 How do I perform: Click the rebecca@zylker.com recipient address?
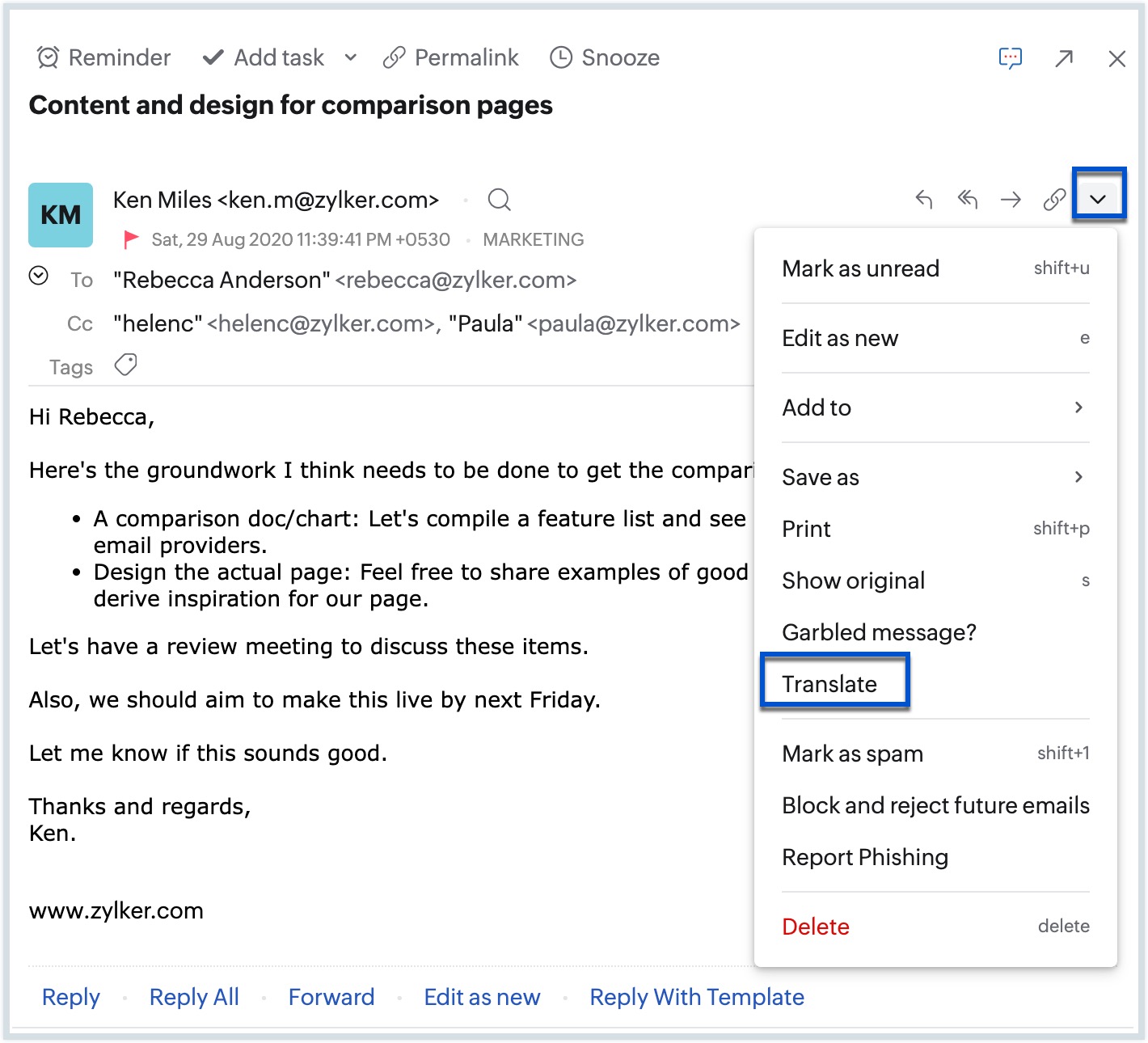click(x=456, y=280)
